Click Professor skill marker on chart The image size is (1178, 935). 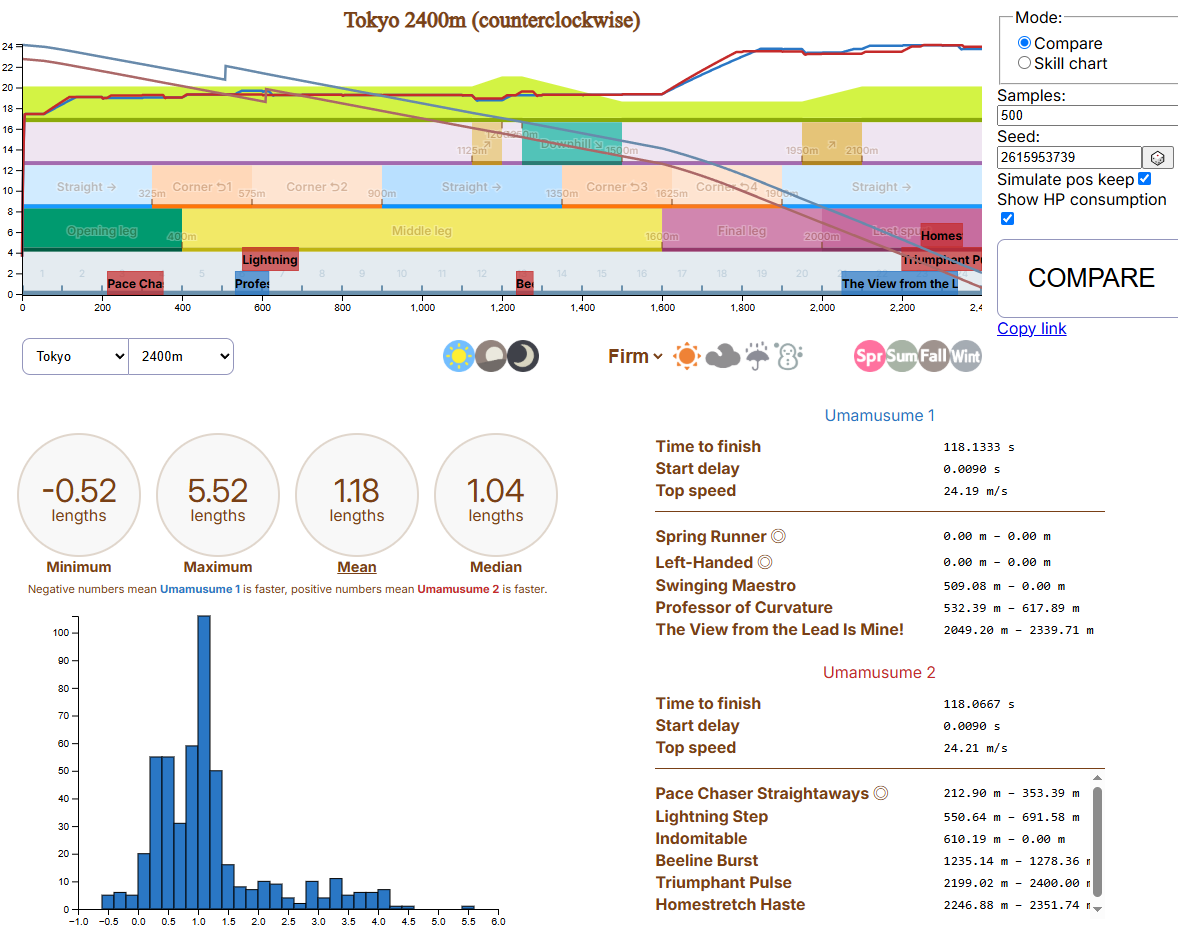pyautogui.click(x=252, y=282)
